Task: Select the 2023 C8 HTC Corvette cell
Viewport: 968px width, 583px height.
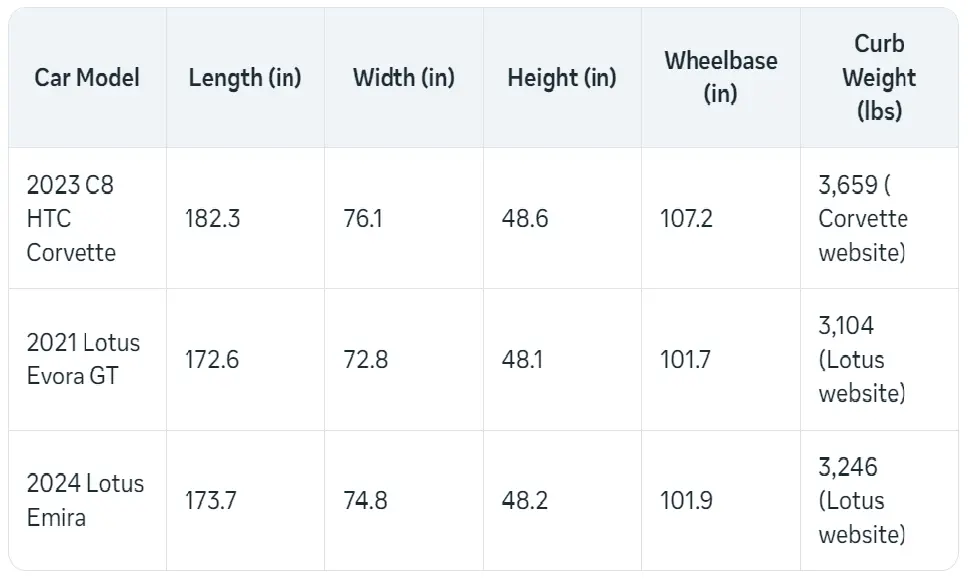Action: (x=72, y=218)
